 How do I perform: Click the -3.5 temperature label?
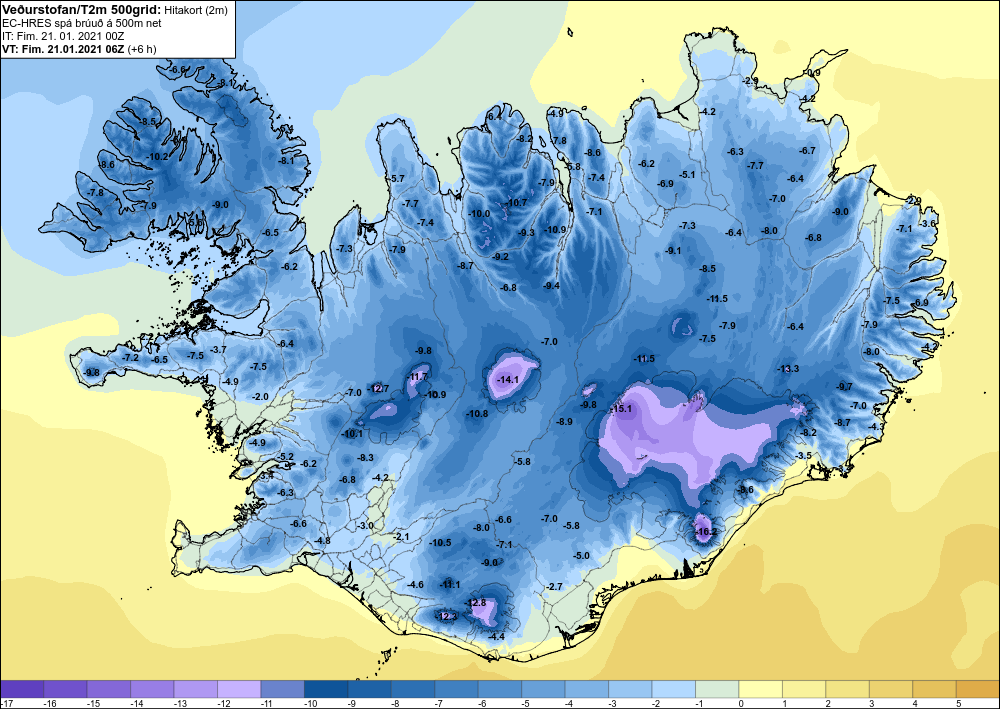(804, 455)
